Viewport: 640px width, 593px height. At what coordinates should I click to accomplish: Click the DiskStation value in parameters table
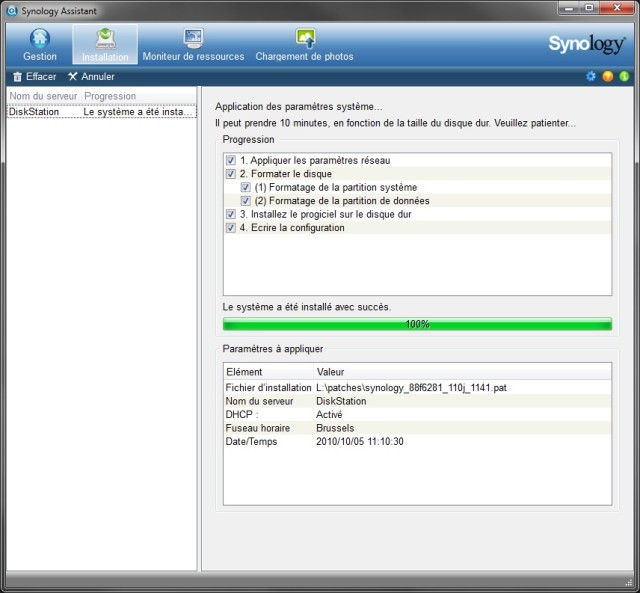(x=341, y=401)
